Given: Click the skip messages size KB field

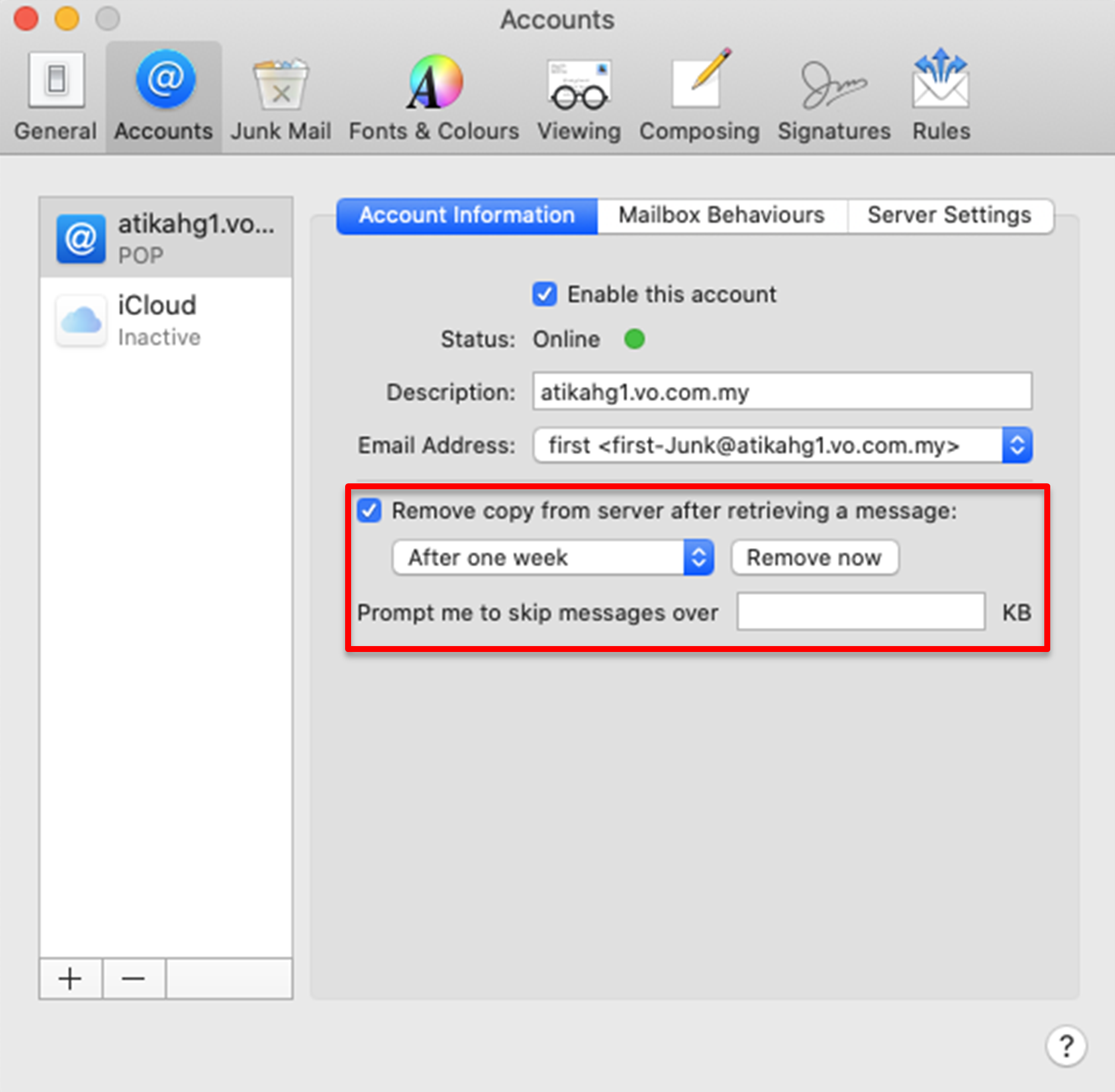Looking at the screenshot, I should (x=860, y=612).
